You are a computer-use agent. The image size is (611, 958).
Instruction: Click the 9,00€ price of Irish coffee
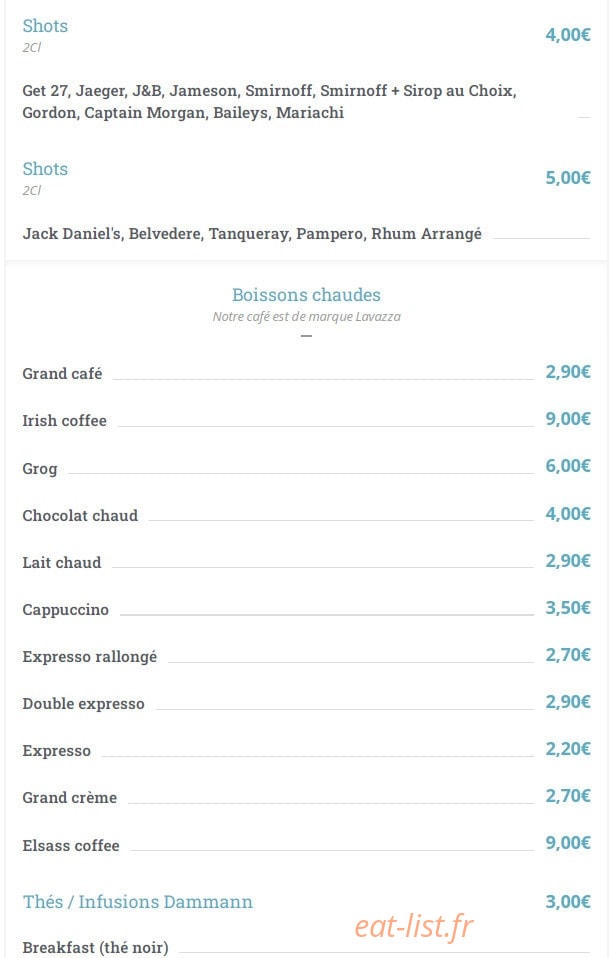pyautogui.click(x=568, y=419)
